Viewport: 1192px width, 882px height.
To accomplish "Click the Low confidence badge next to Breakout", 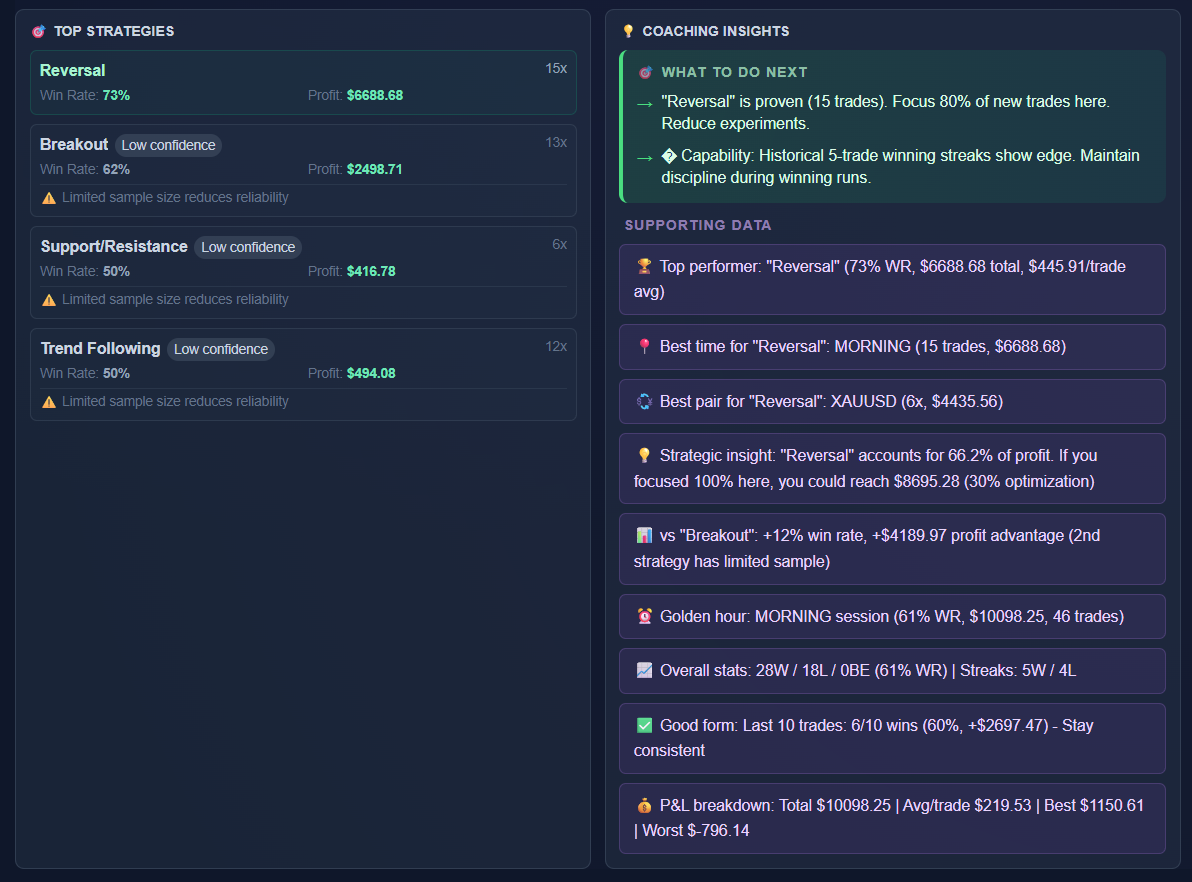I will (168, 145).
